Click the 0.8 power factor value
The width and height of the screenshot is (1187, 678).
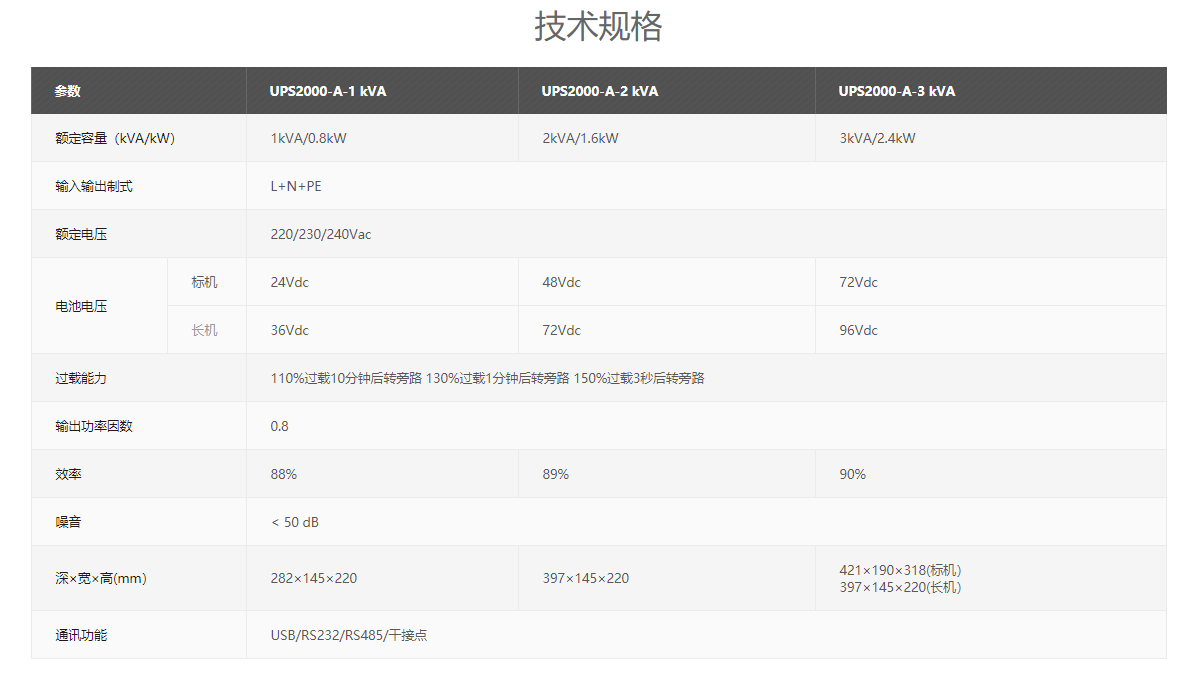(279, 426)
